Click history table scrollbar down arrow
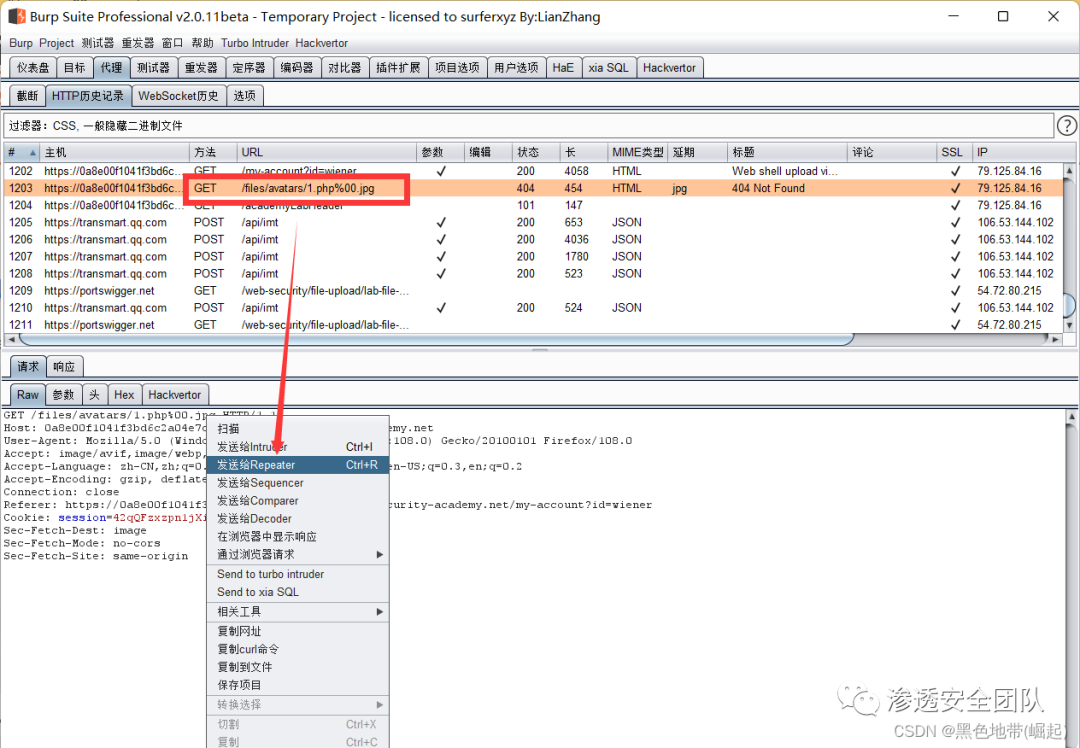The height and width of the screenshot is (748, 1080). [x=1069, y=326]
